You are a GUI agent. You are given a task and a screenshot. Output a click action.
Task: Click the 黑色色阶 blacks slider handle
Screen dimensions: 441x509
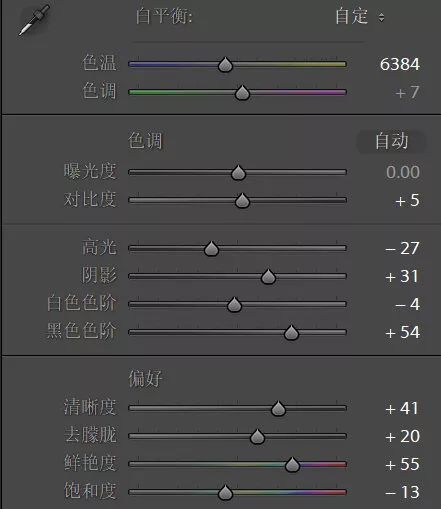(292, 333)
